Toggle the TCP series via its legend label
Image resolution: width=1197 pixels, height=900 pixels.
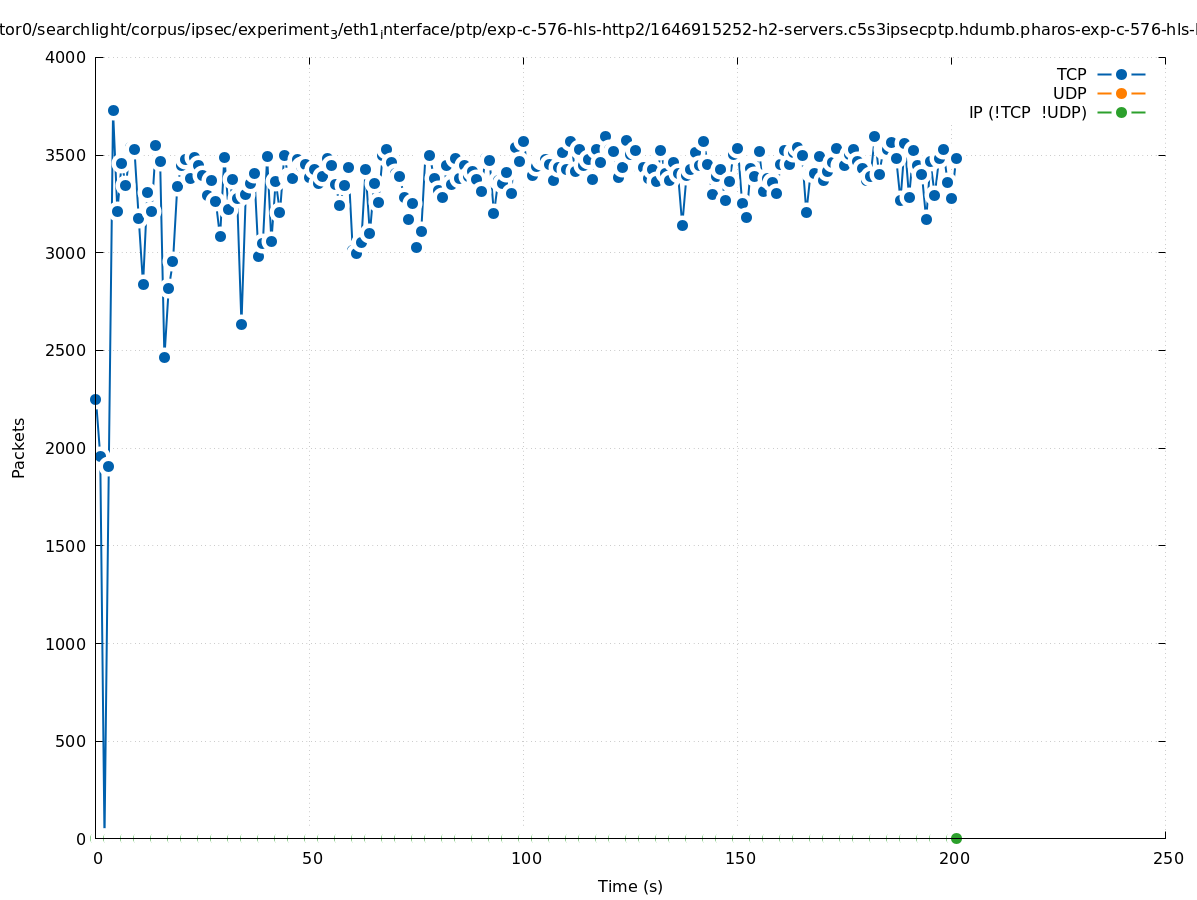[x=1071, y=74]
